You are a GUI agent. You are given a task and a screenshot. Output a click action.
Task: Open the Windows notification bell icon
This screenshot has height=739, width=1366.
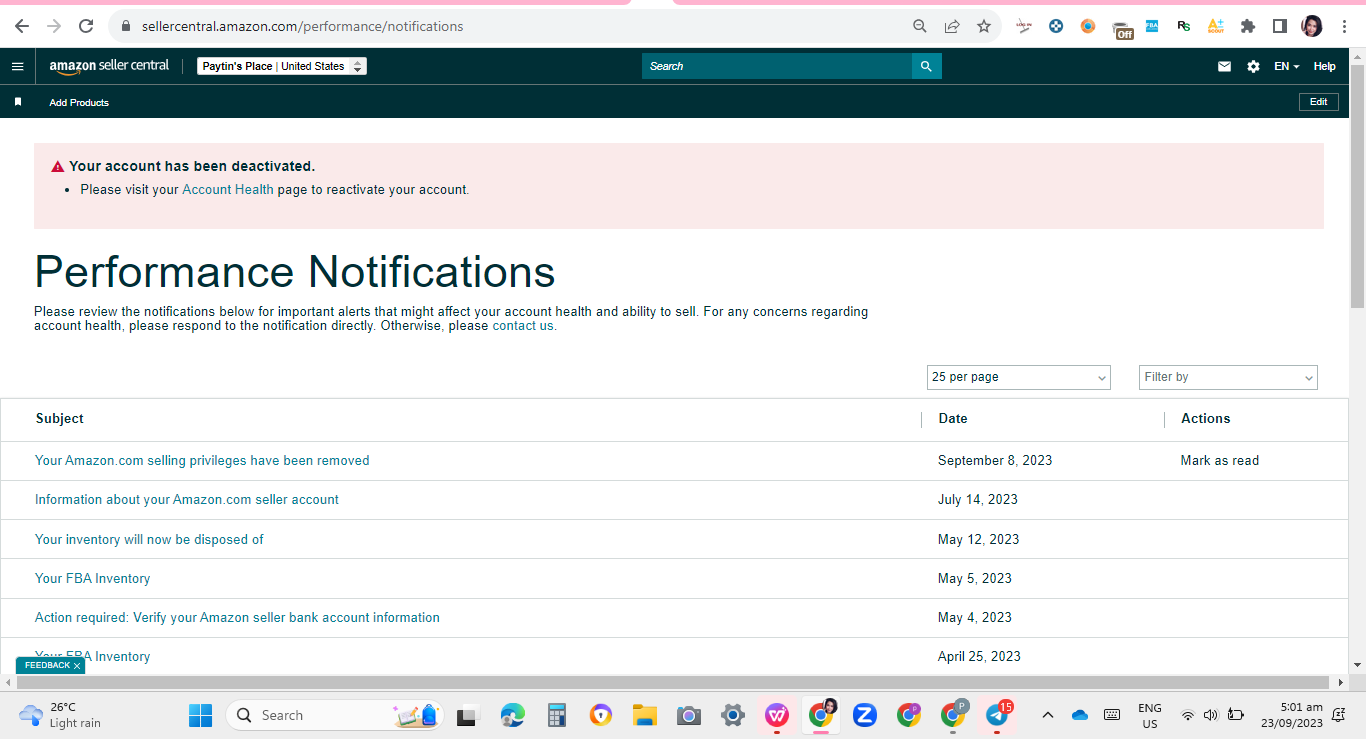[x=1339, y=715]
